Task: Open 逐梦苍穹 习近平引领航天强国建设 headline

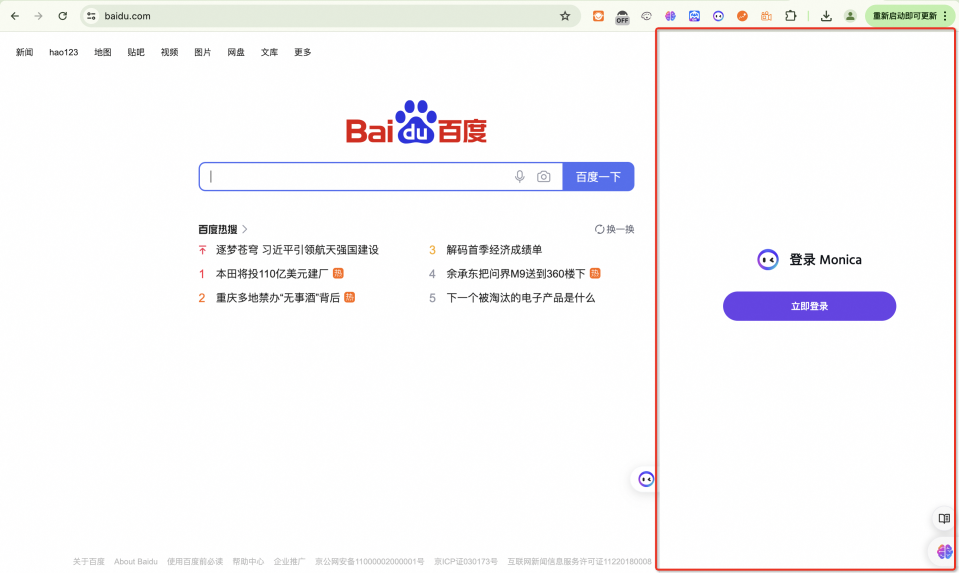Action: pyautogui.click(x=297, y=250)
